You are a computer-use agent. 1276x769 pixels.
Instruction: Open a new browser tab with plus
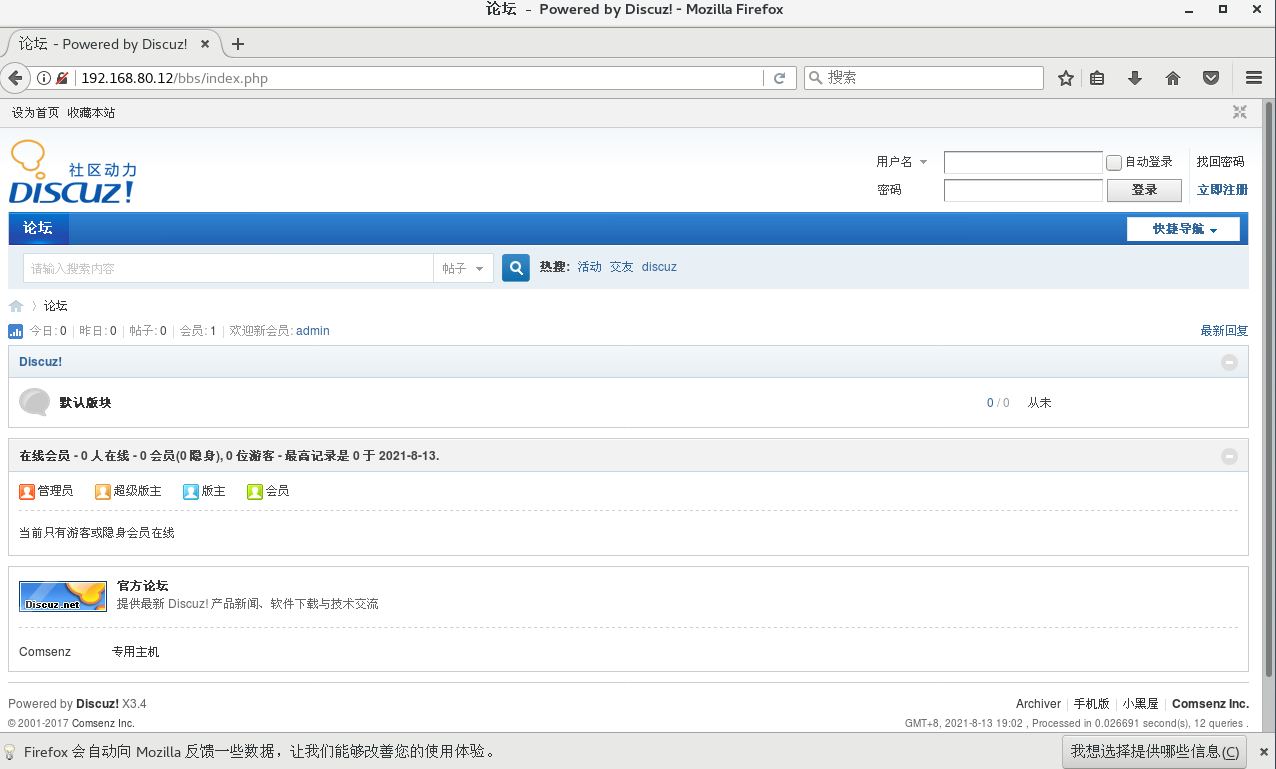(x=238, y=44)
